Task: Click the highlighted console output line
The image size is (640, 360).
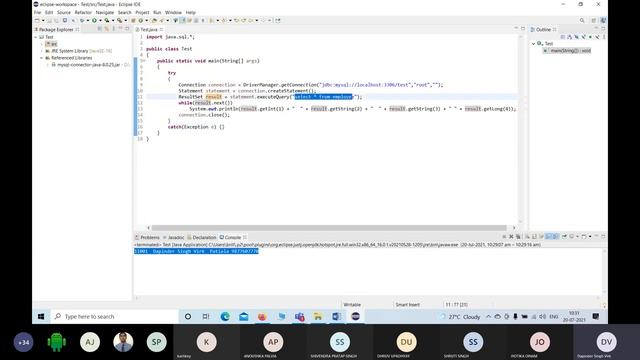Action: pyautogui.click(x=196, y=251)
